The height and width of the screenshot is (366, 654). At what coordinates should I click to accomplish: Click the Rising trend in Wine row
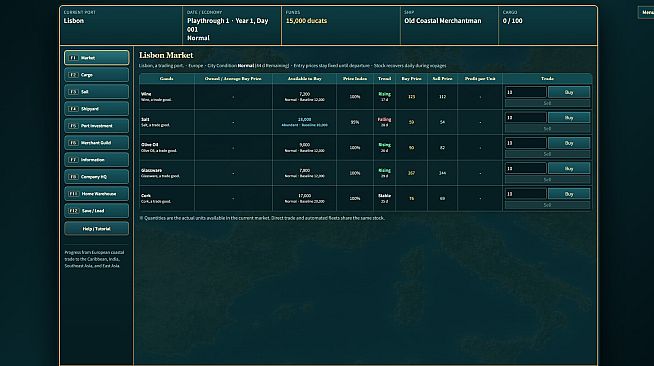tap(385, 94)
